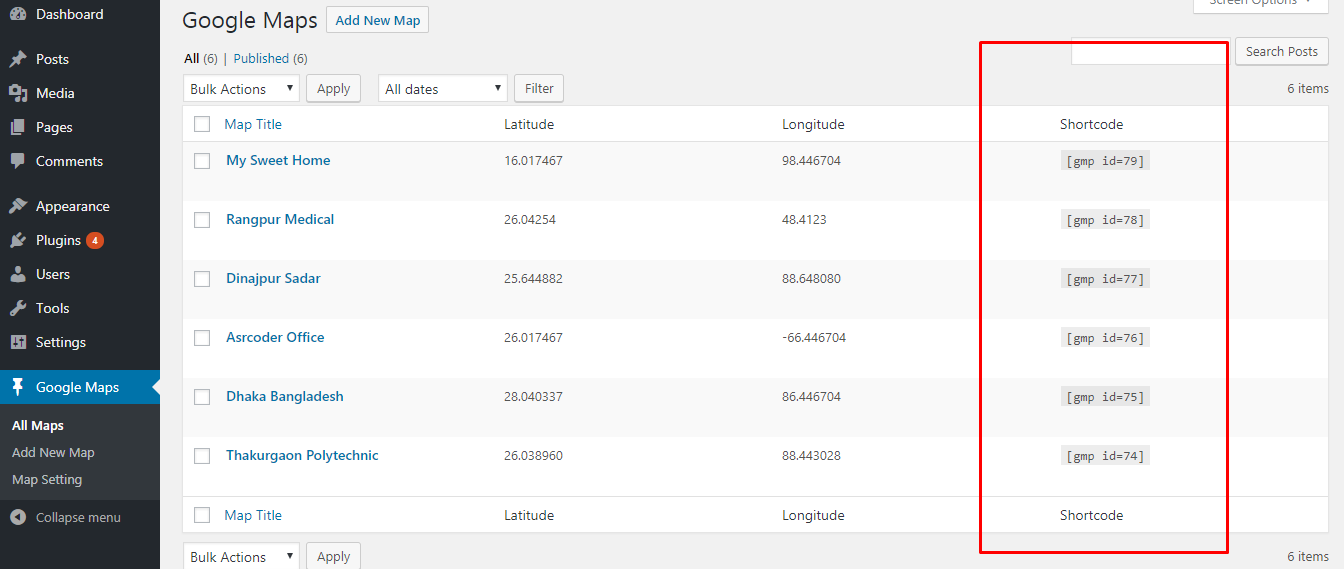Focus the search posts input field

pyautogui.click(x=1150, y=52)
